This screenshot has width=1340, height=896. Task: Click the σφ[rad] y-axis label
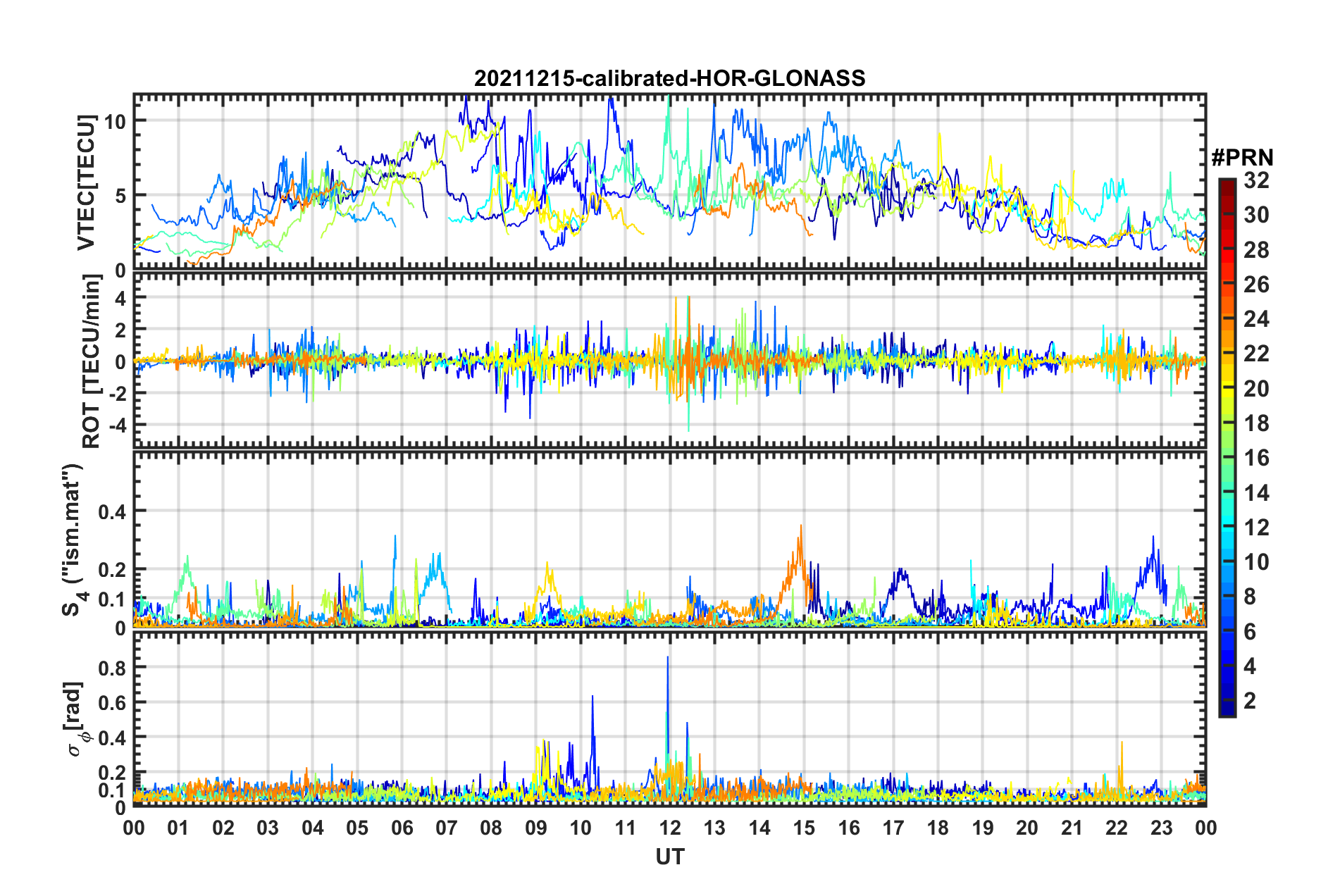[x=73, y=718]
